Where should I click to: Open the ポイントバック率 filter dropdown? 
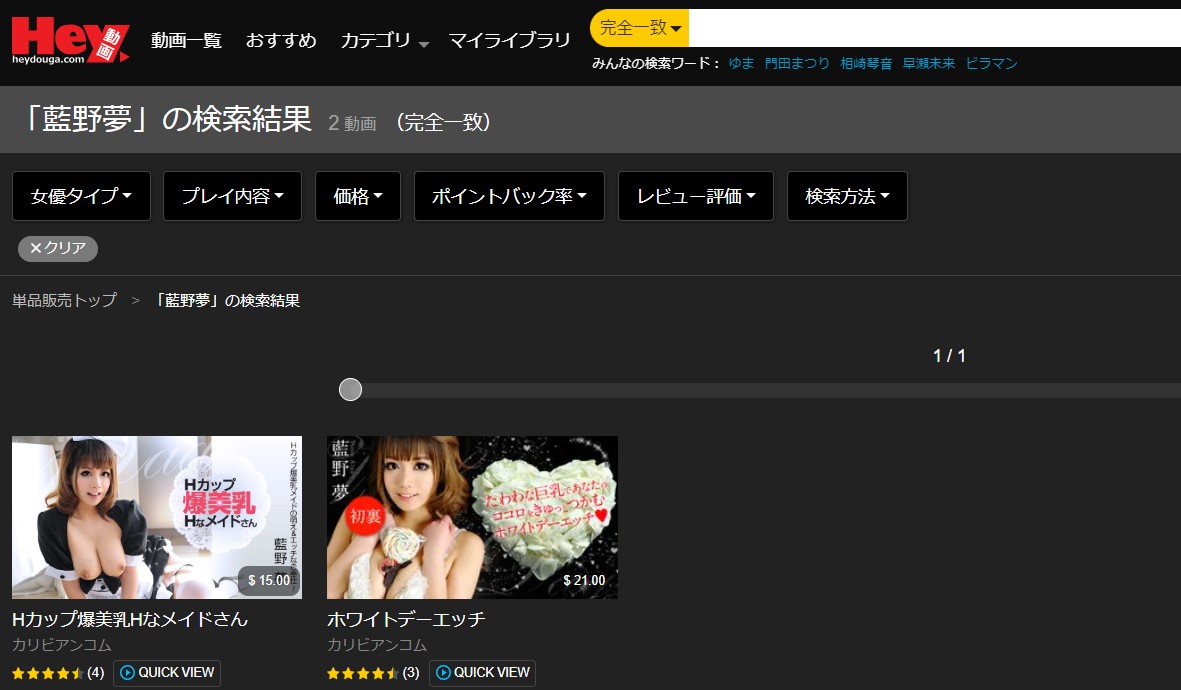[x=509, y=196]
